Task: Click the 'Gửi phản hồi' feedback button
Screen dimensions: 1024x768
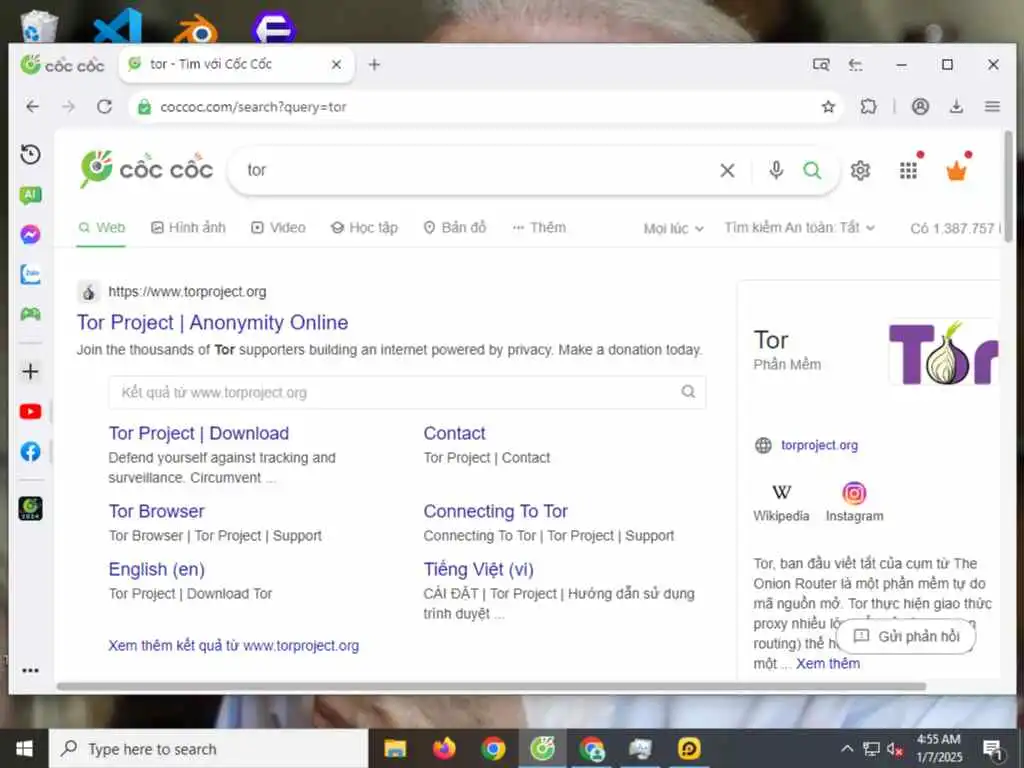Action: (x=906, y=636)
